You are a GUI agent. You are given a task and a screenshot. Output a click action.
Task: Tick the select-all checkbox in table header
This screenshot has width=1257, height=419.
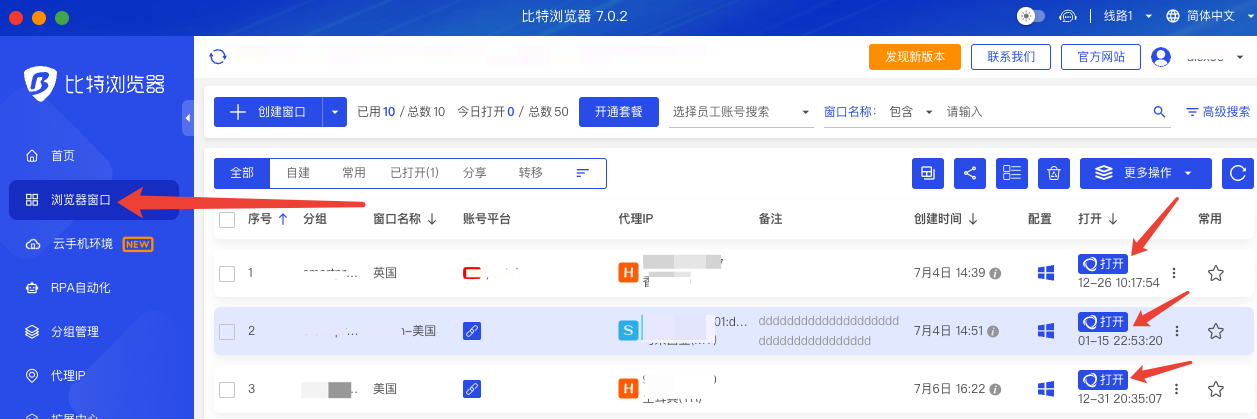(227, 219)
